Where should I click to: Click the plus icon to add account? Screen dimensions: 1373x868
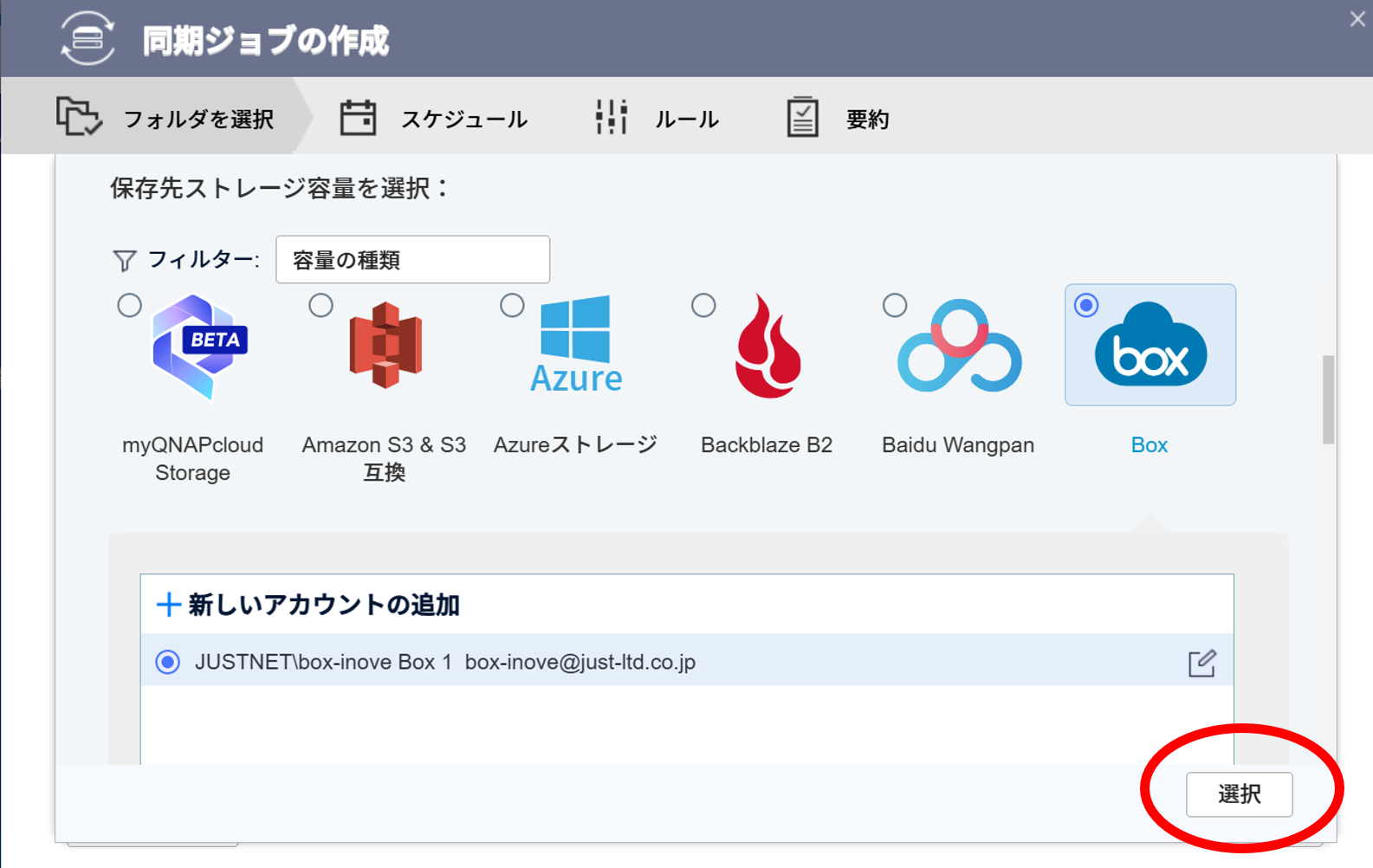(168, 605)
